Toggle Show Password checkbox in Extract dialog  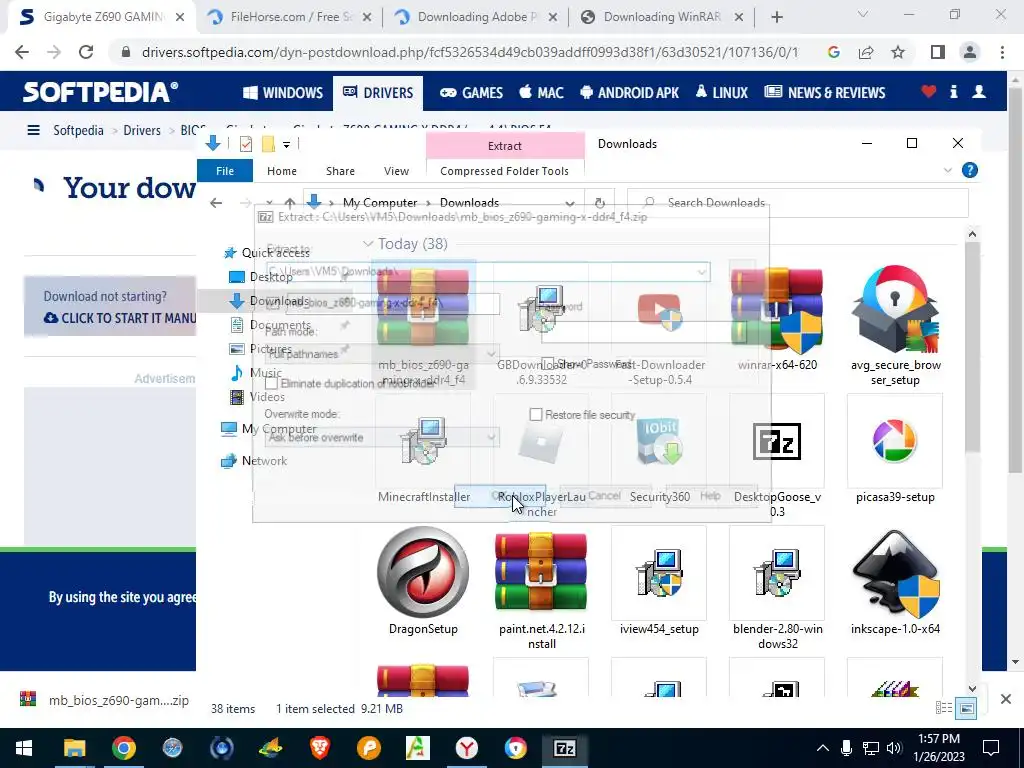coord(548,364)
